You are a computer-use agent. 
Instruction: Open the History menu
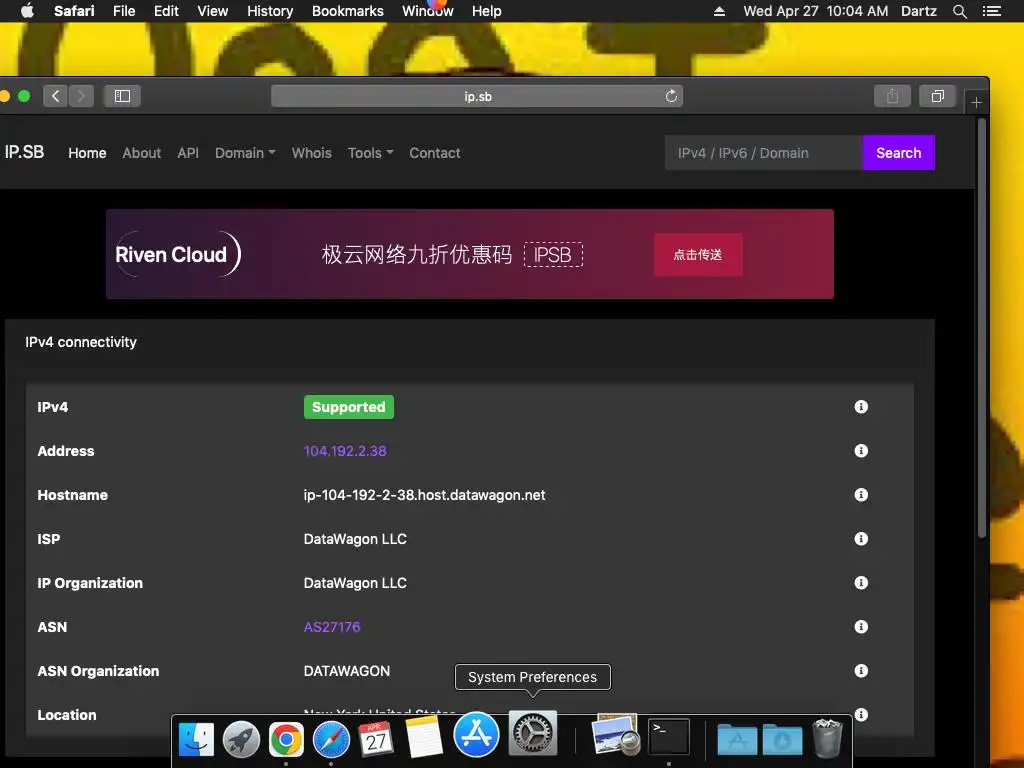point(270,11)
